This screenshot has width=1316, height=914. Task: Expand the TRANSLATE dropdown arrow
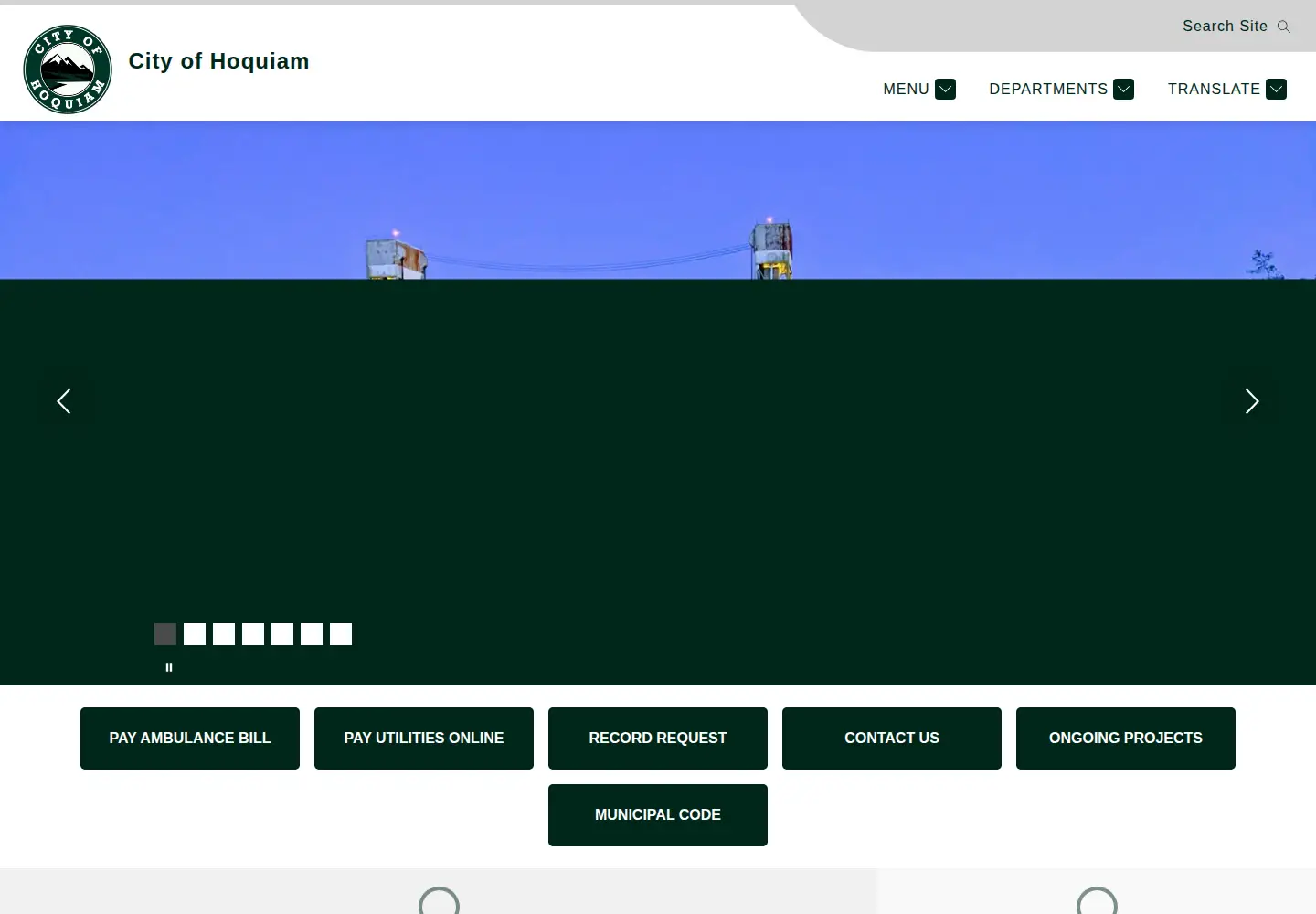(1277, 89)
